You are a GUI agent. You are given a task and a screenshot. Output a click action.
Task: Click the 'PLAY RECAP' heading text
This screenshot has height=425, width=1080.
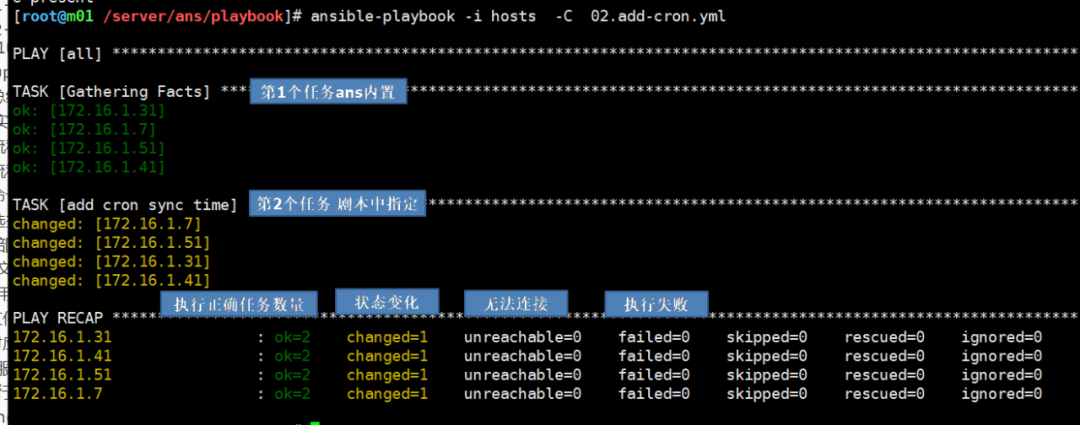(58, 318)
